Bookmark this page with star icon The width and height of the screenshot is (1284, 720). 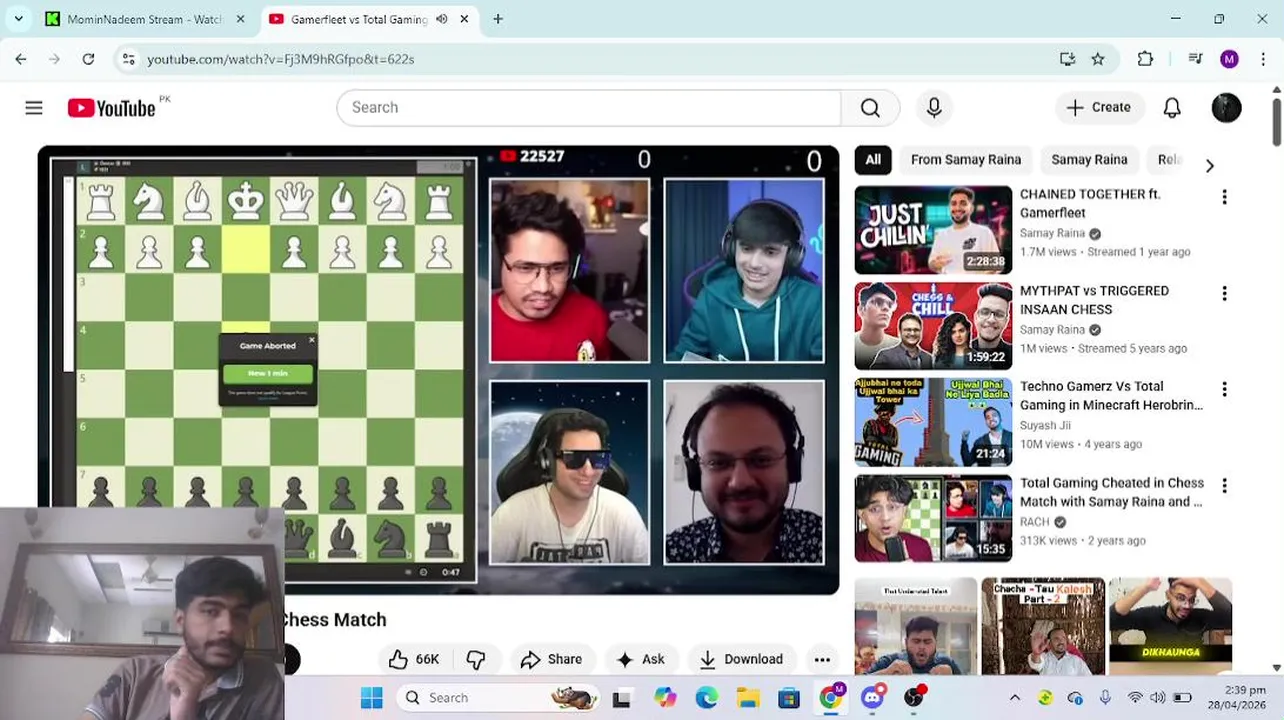1098,59
